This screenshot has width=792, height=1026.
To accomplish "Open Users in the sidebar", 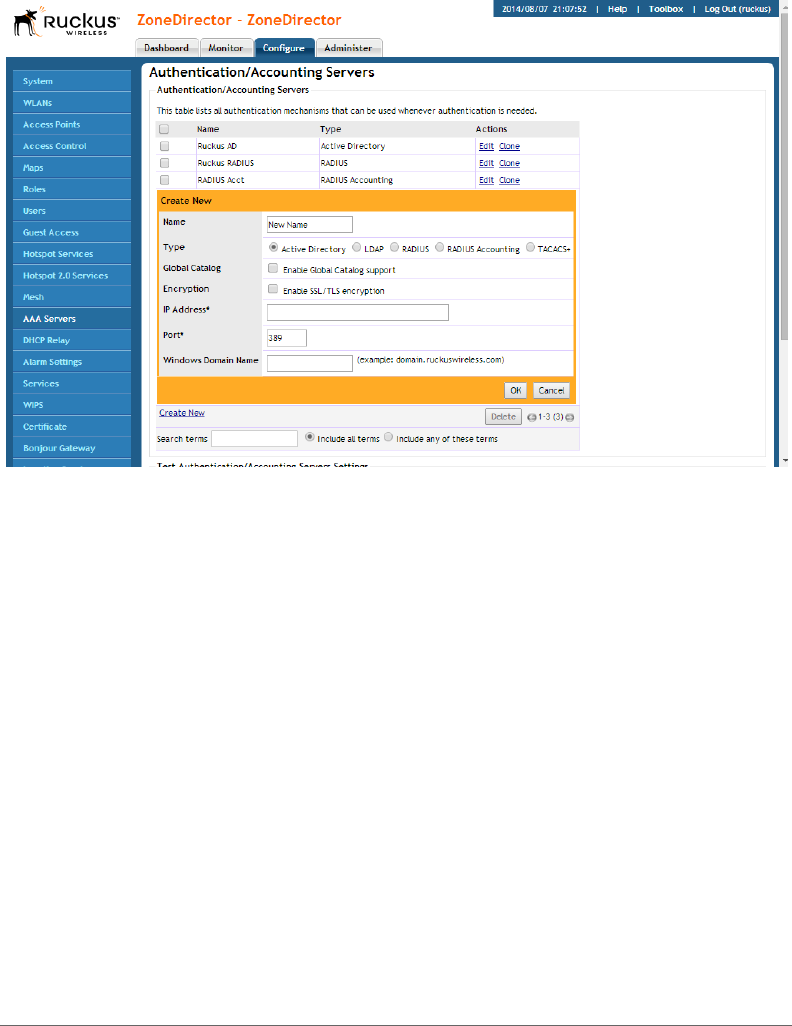I will point(72,211).
